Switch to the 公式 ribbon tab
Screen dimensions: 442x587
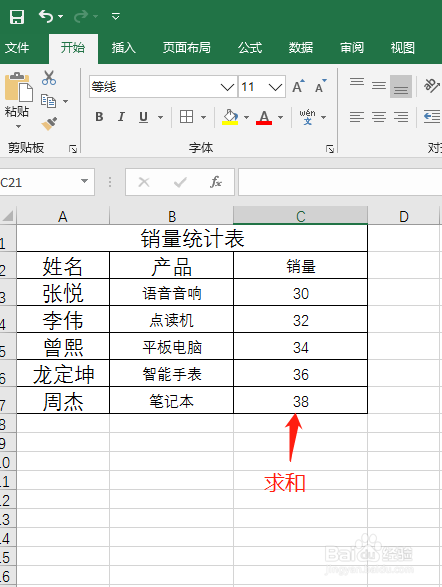pyautogui.click(x=250, y=48)
